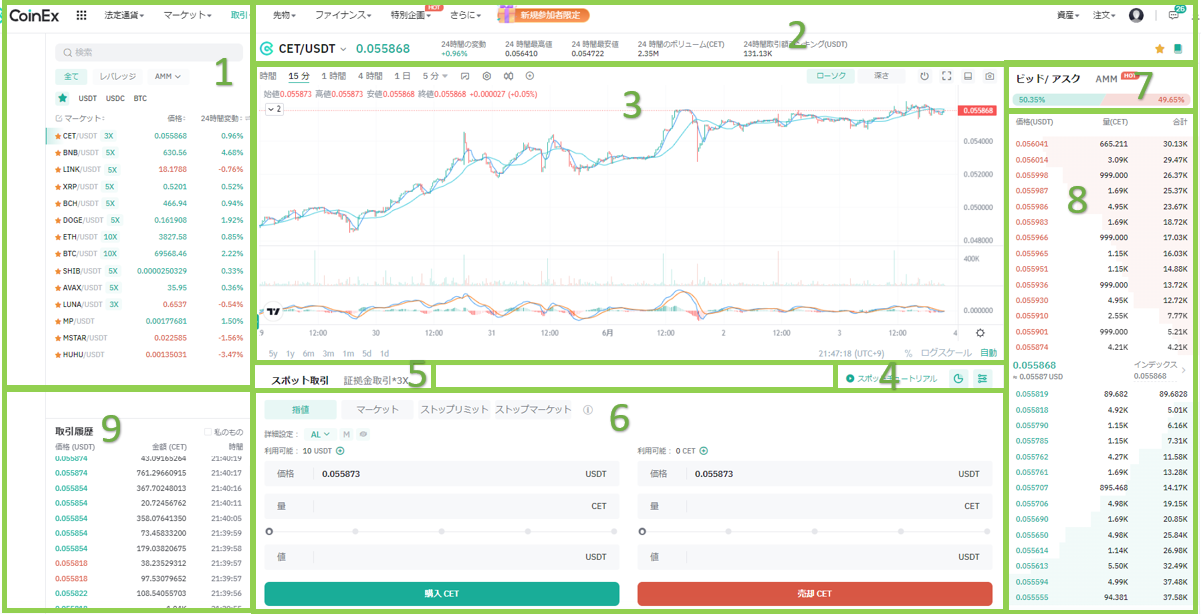Open the user profile avatar
Viewport: 1201px width, 614px height.
tap(1136, 16)
